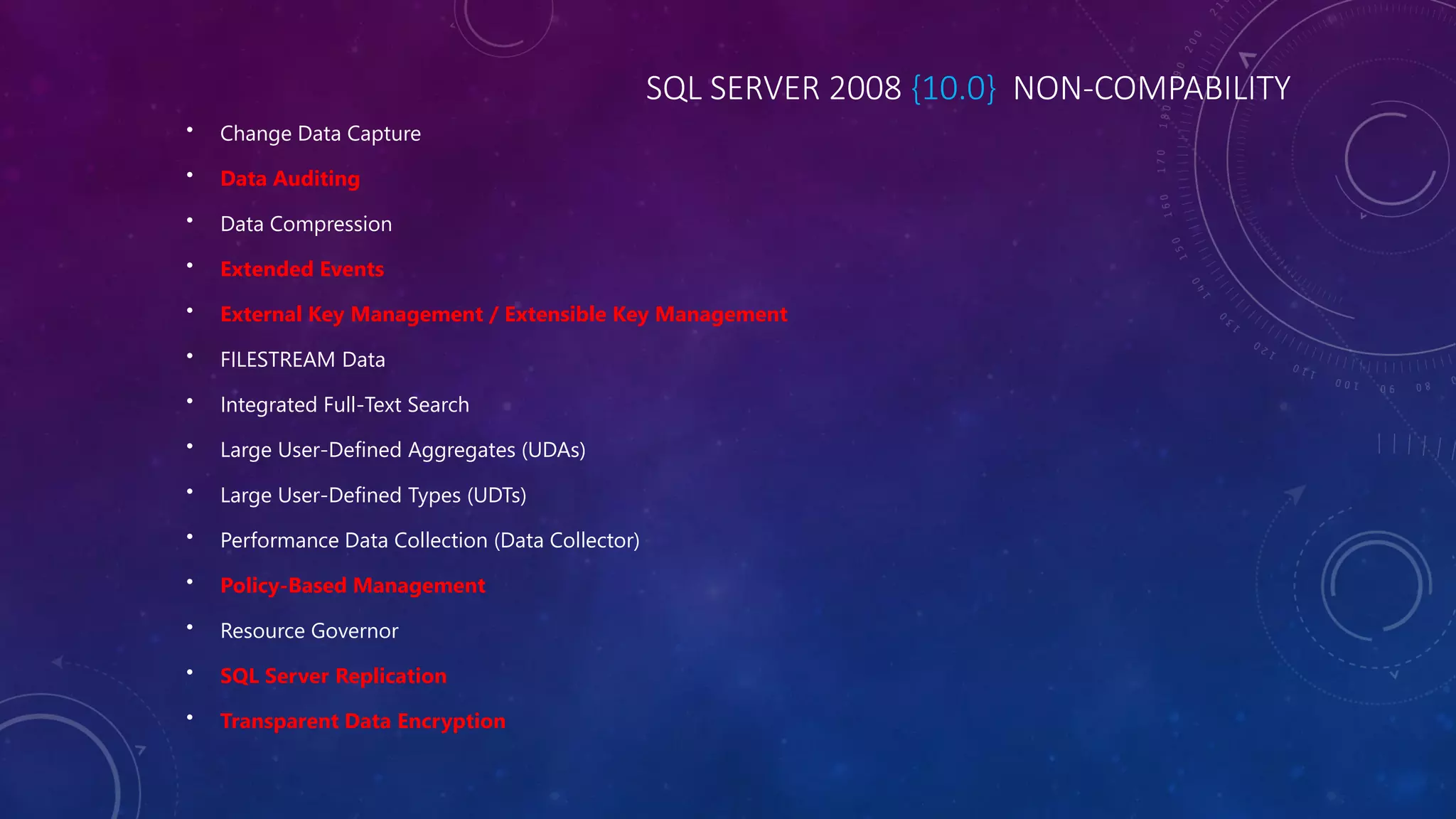Select the 'Data Compression' list item
This screenshot has width=1456, height=819.
(x=306, y=225)
